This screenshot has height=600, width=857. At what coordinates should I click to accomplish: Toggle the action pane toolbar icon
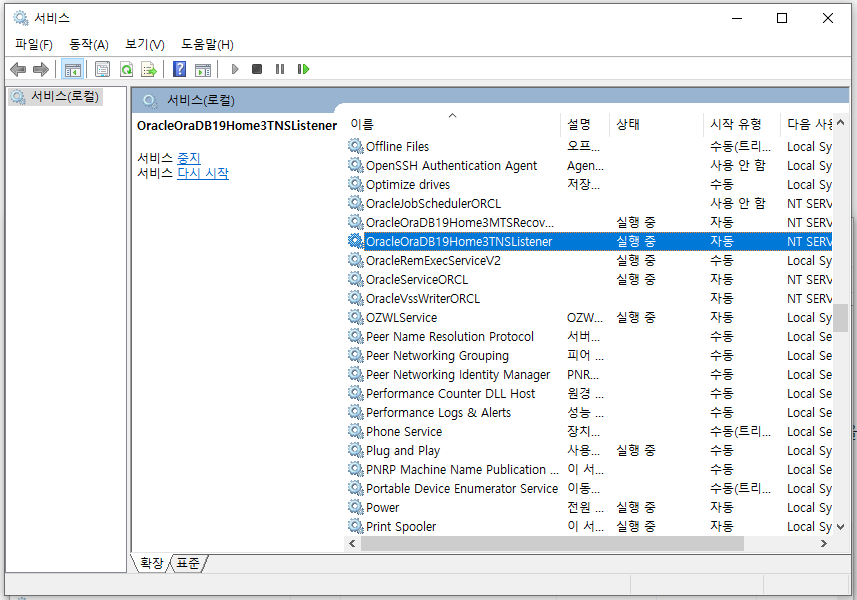tap(203, 69)
